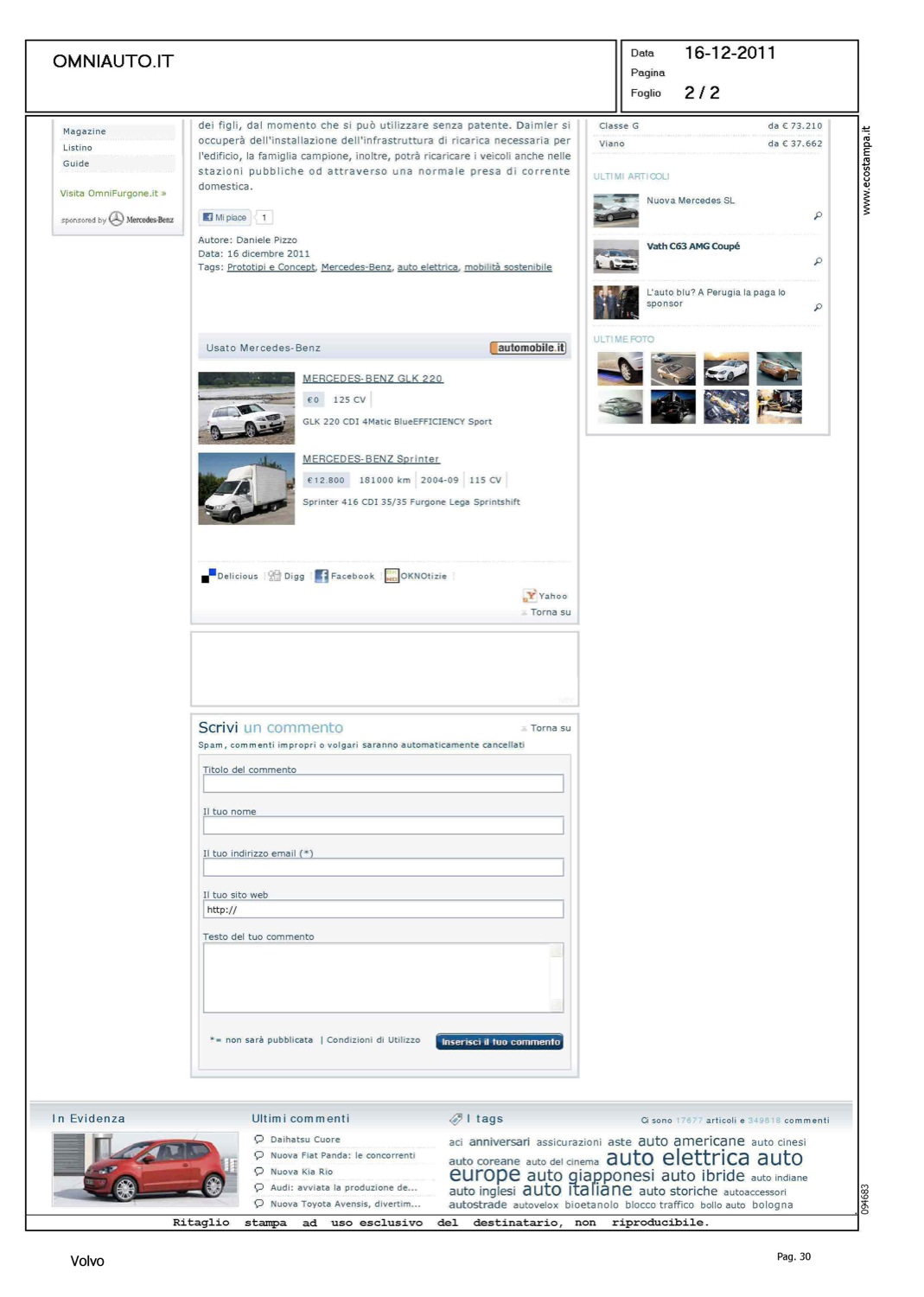Share the article via Digg icon
Screen dimensions: 924x1297
[x=274, y=576]
